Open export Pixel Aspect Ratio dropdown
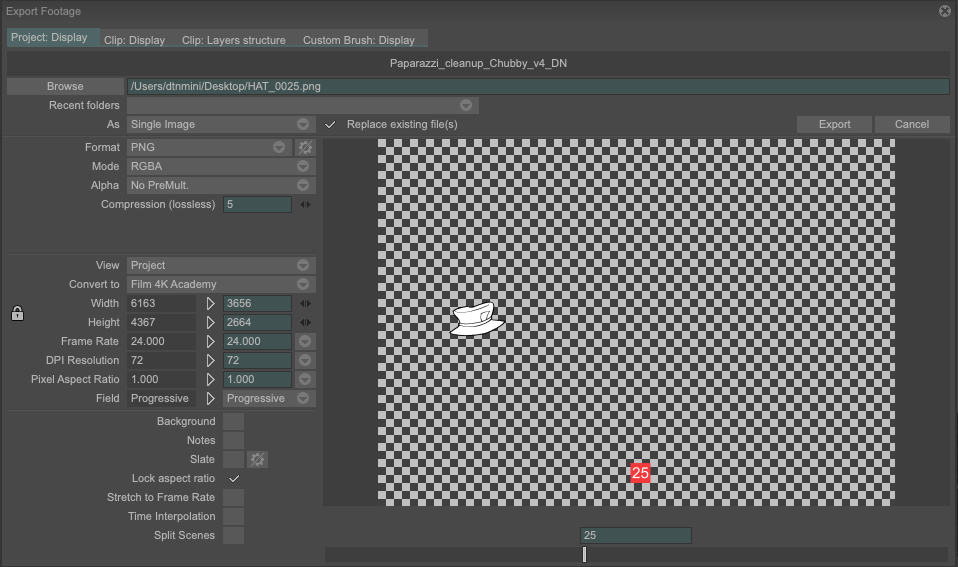 click(305, 379)
